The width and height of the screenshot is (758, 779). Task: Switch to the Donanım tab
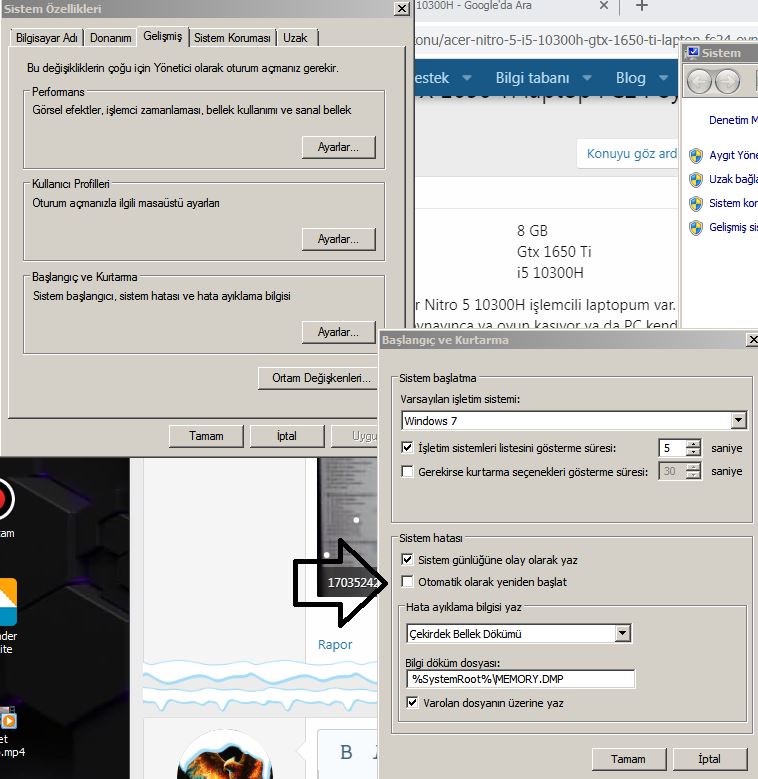(110, 38)
